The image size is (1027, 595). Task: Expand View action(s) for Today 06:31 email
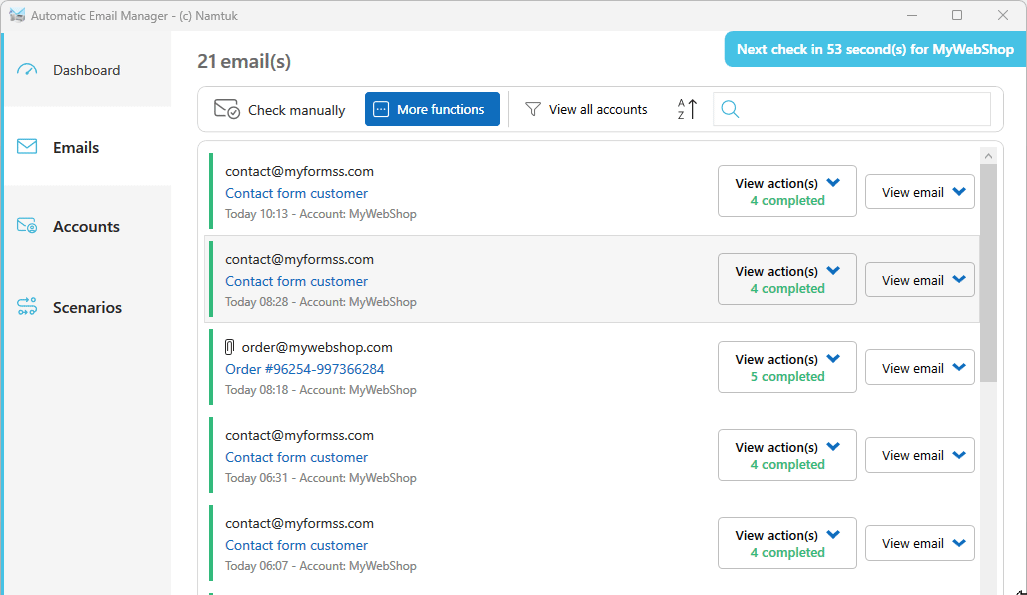(x=787, y=455)
